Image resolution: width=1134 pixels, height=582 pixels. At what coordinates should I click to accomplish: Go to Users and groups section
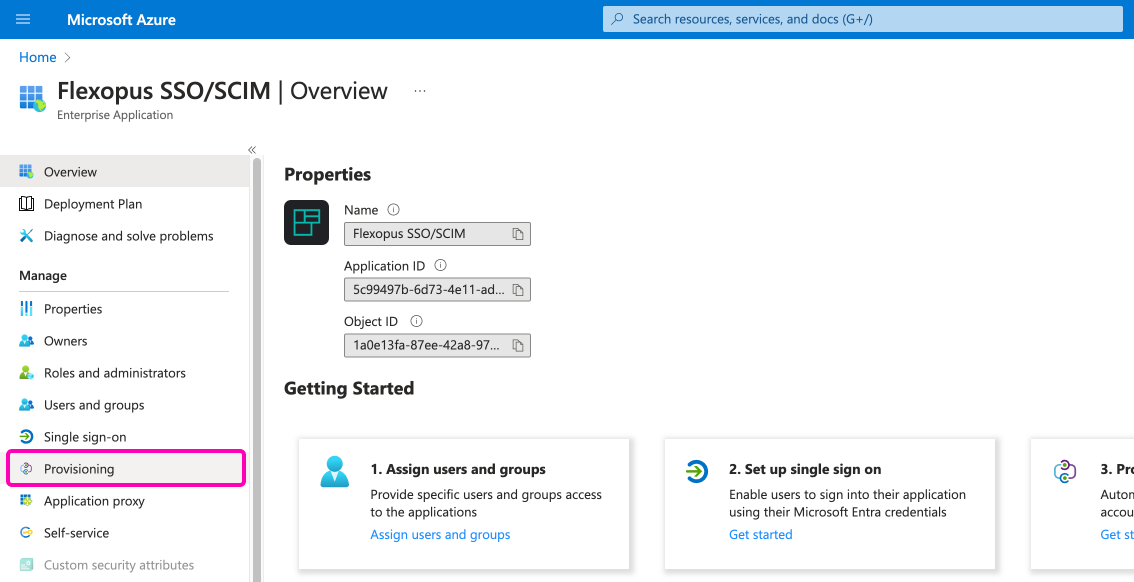click(94, 405)
